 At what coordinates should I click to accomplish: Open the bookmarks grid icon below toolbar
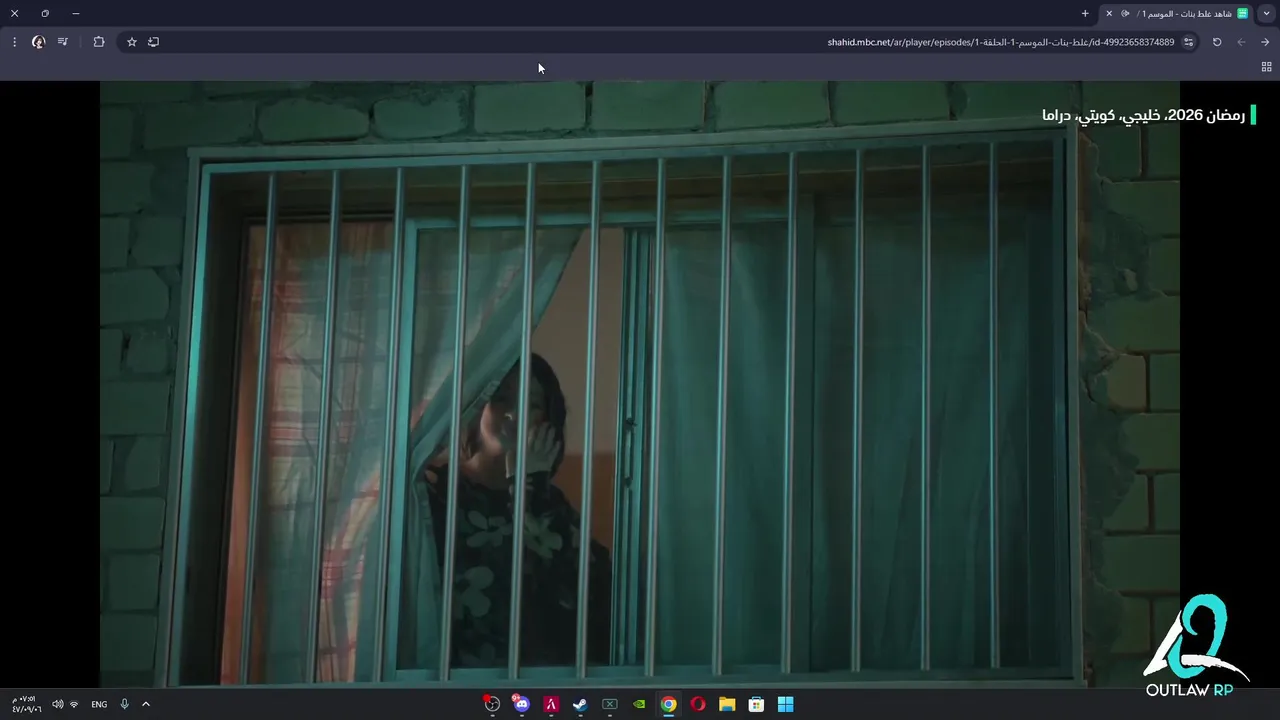[1266, 67]
